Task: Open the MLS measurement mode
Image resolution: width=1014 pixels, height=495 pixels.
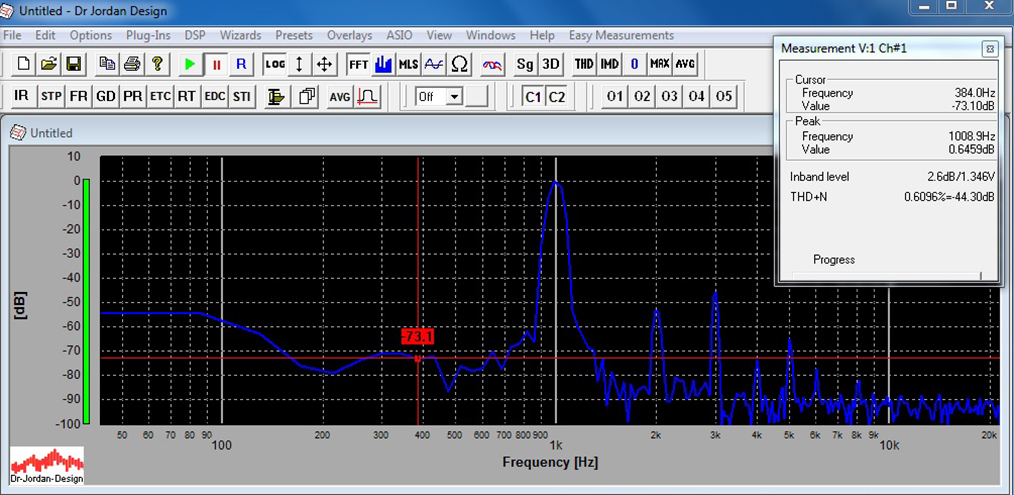Action: point(408,64)
